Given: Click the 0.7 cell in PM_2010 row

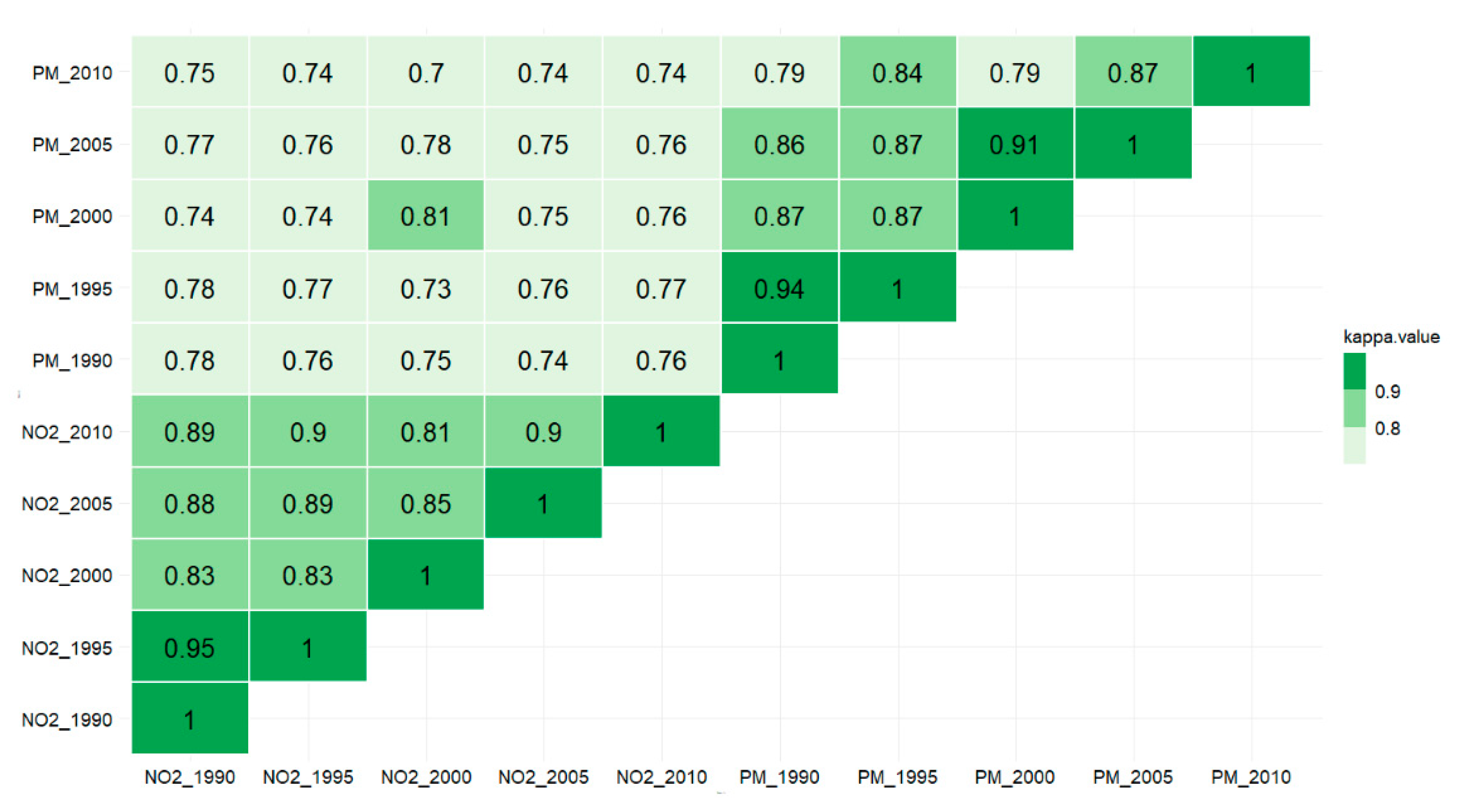Looking at the screenshot, I should coord(426,72).
